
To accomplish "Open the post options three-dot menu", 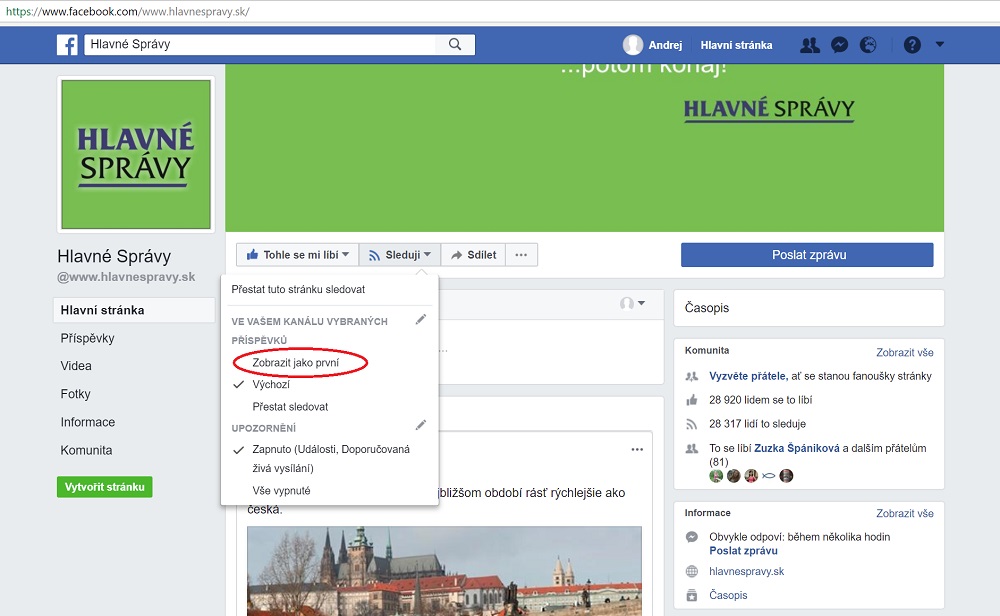I will coord(636,450).
